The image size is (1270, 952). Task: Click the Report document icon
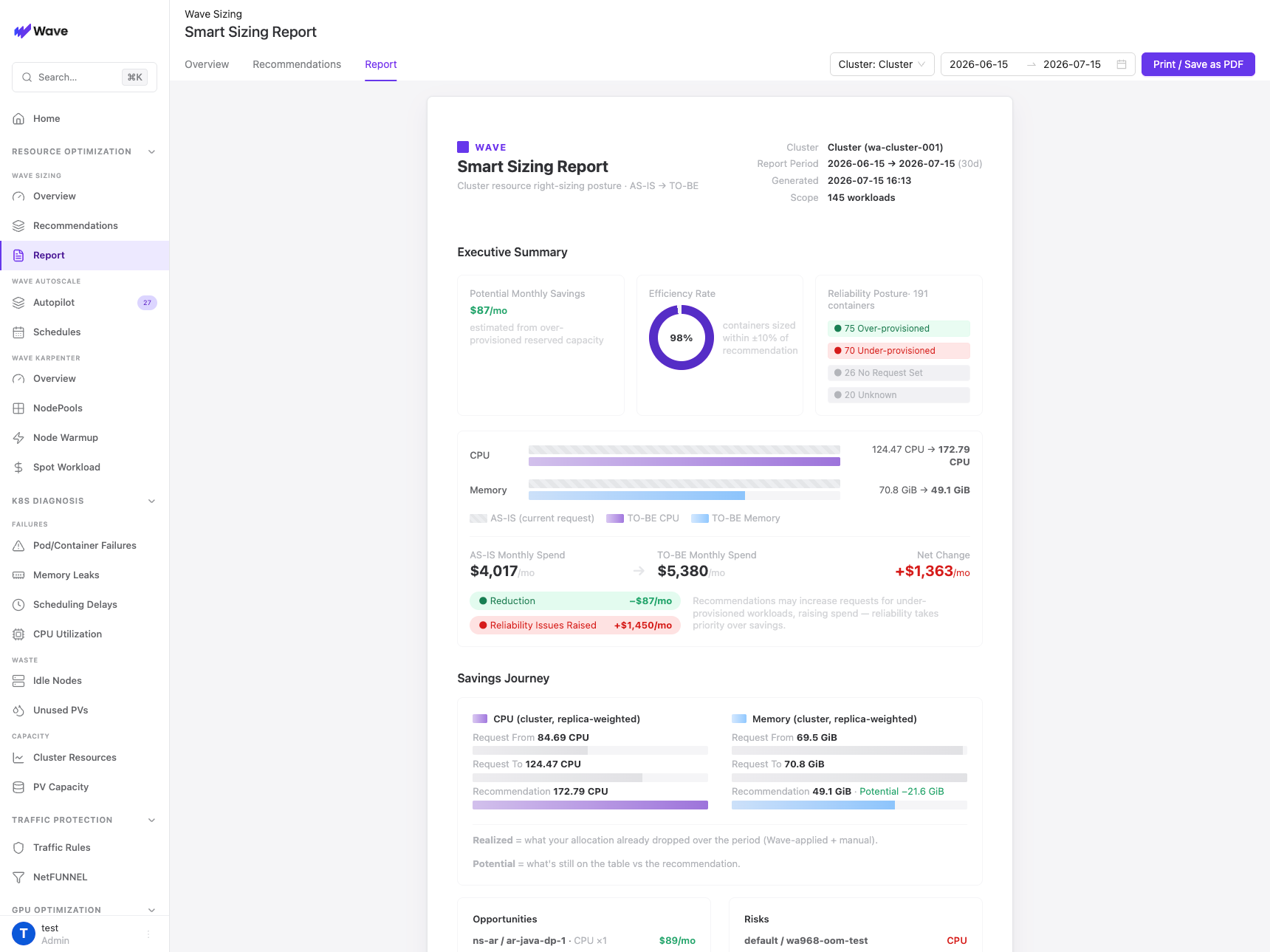click(x=18, y=256)
